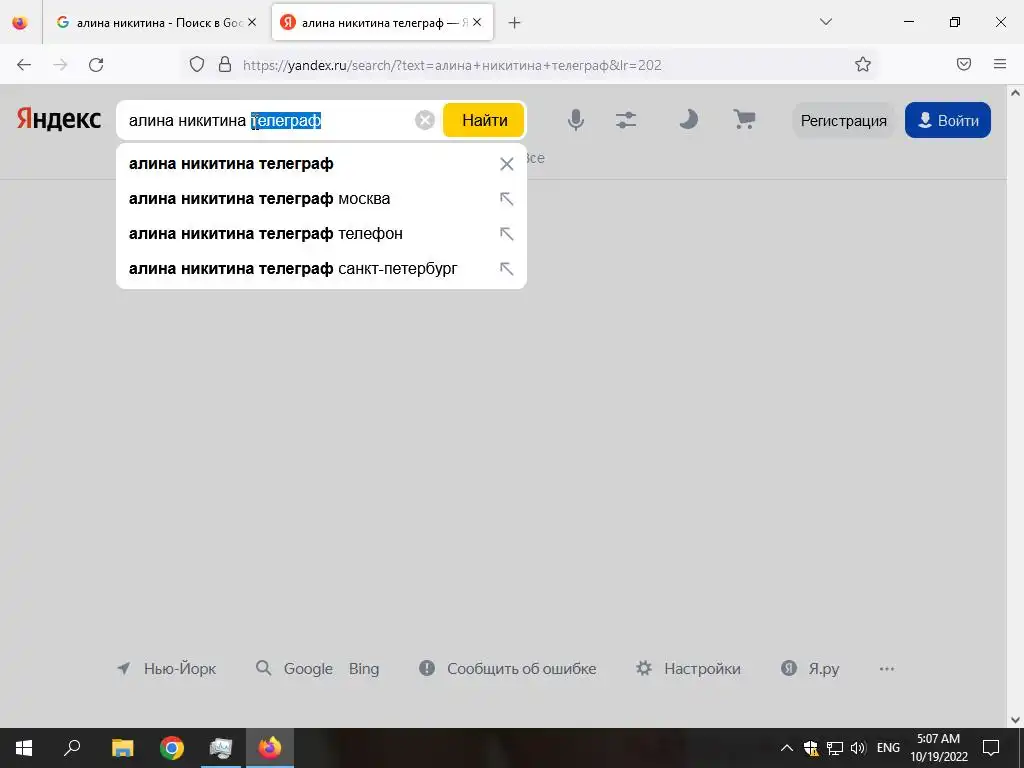Screen dimensions: 1024x768
Task: Click the Найти search button
Action: (484, 120)
